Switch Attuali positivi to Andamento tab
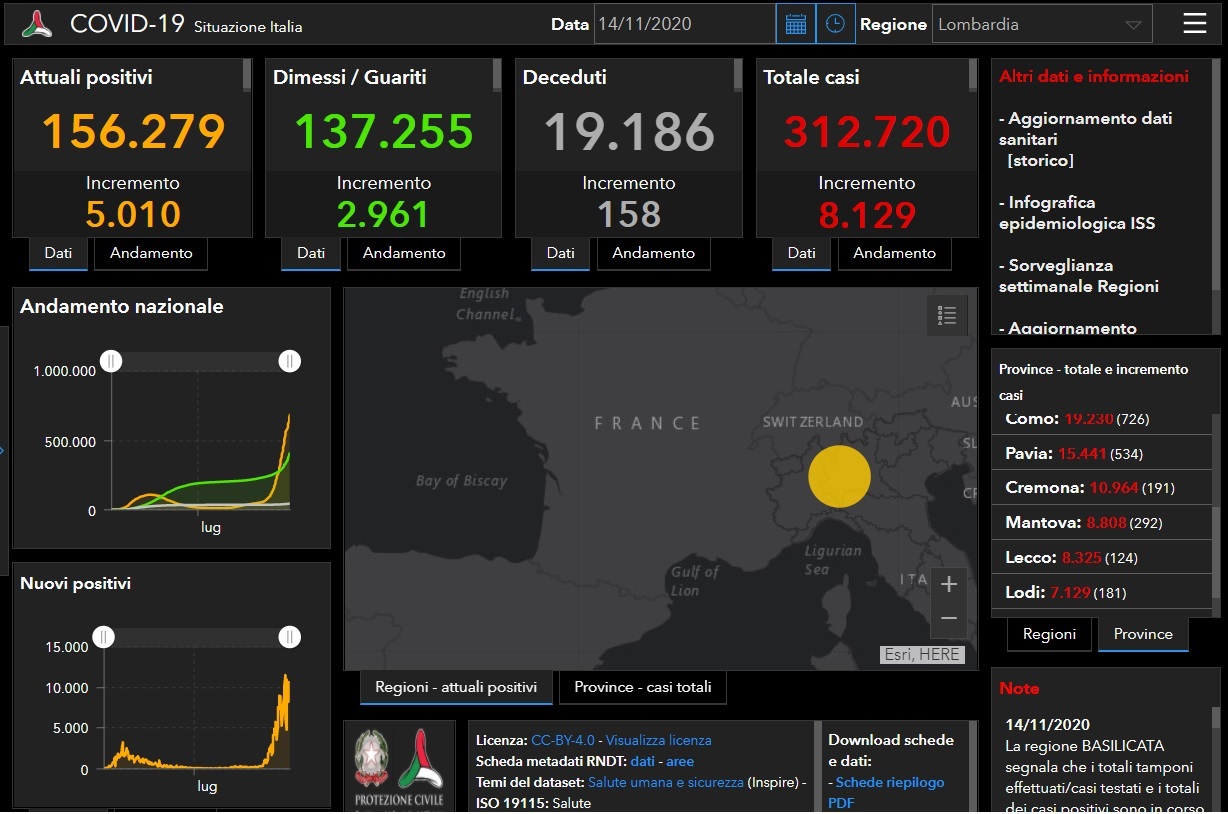The width and height of the screenshot is (1228, 814). 151,253
